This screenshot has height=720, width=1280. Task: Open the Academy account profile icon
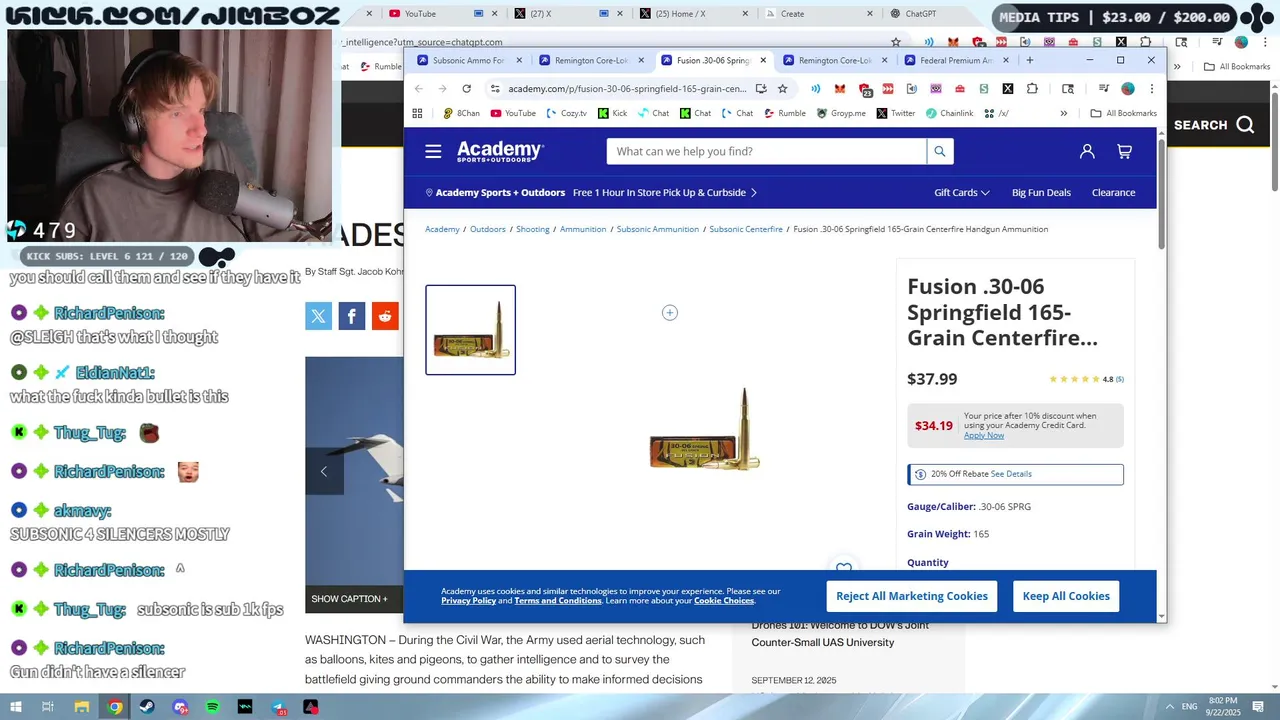[1087, 151]
